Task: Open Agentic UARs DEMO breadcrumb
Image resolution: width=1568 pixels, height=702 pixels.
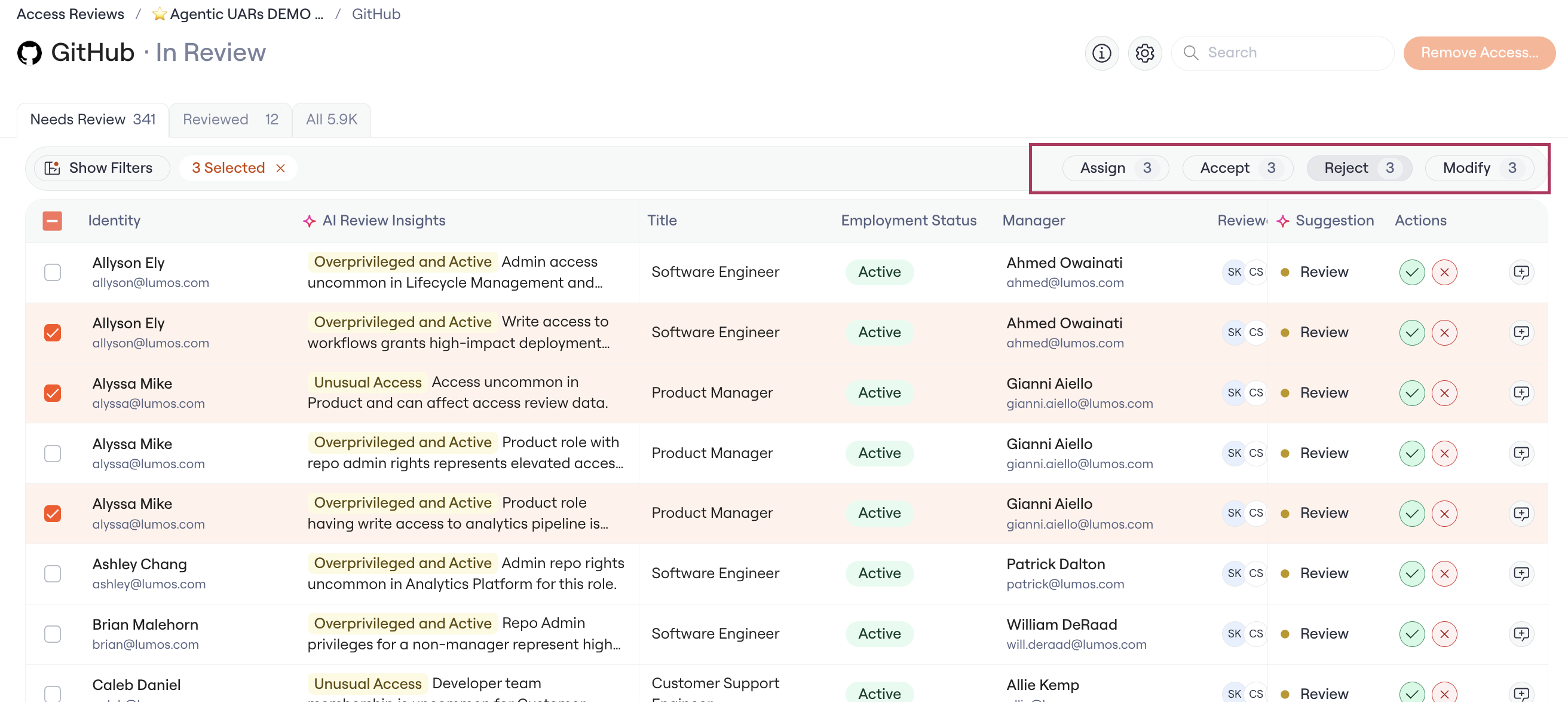Action: [x=238, y=14]
